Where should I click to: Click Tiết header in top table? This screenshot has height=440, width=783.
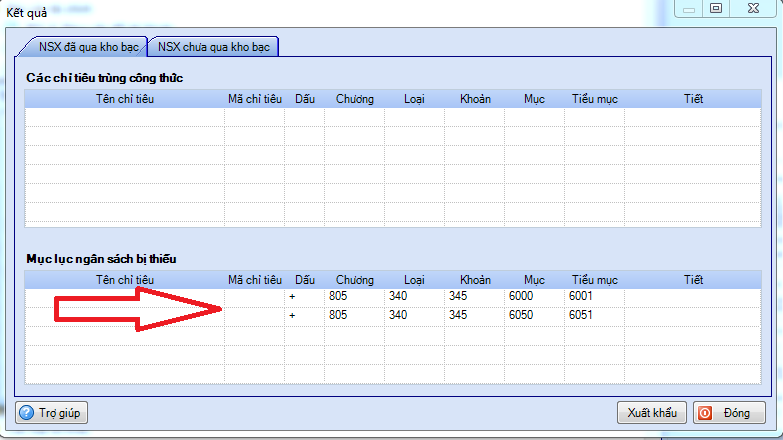(x=693, y=99)
